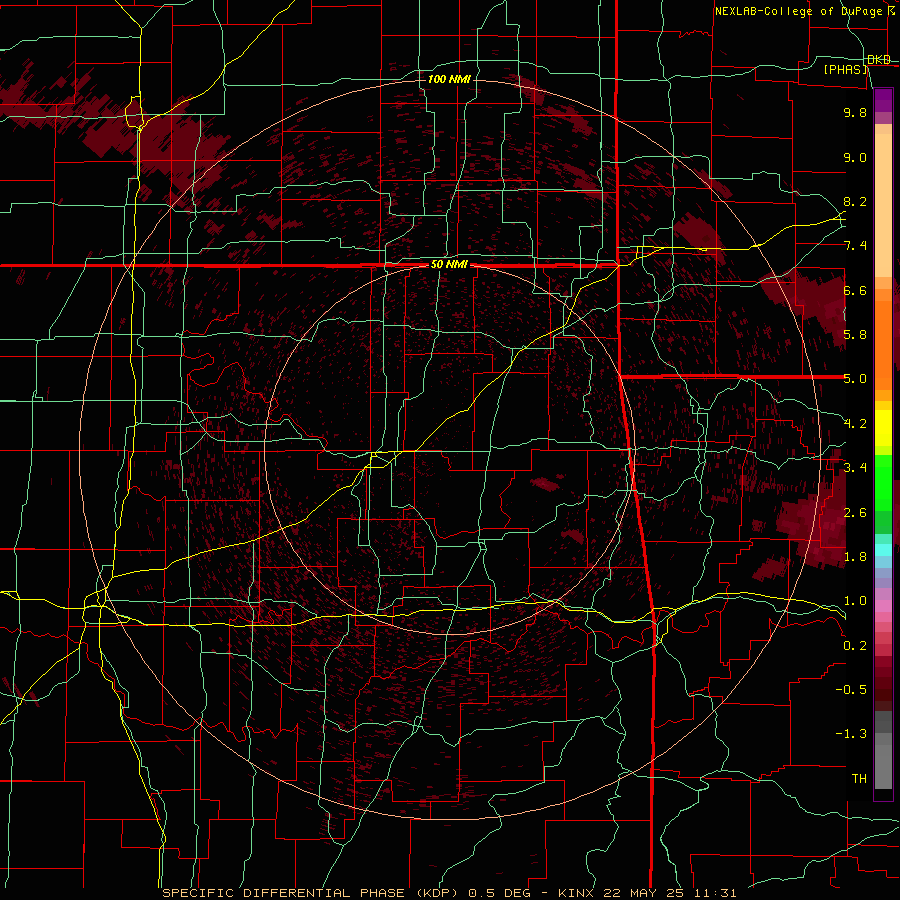Click the 9.0 legend value
The width and height of the screenshot is (900, 900).
855,157
